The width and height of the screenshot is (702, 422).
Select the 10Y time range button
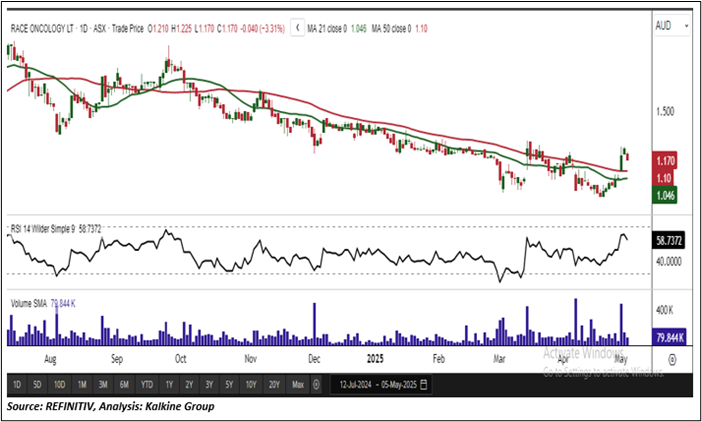coord(251,384)
